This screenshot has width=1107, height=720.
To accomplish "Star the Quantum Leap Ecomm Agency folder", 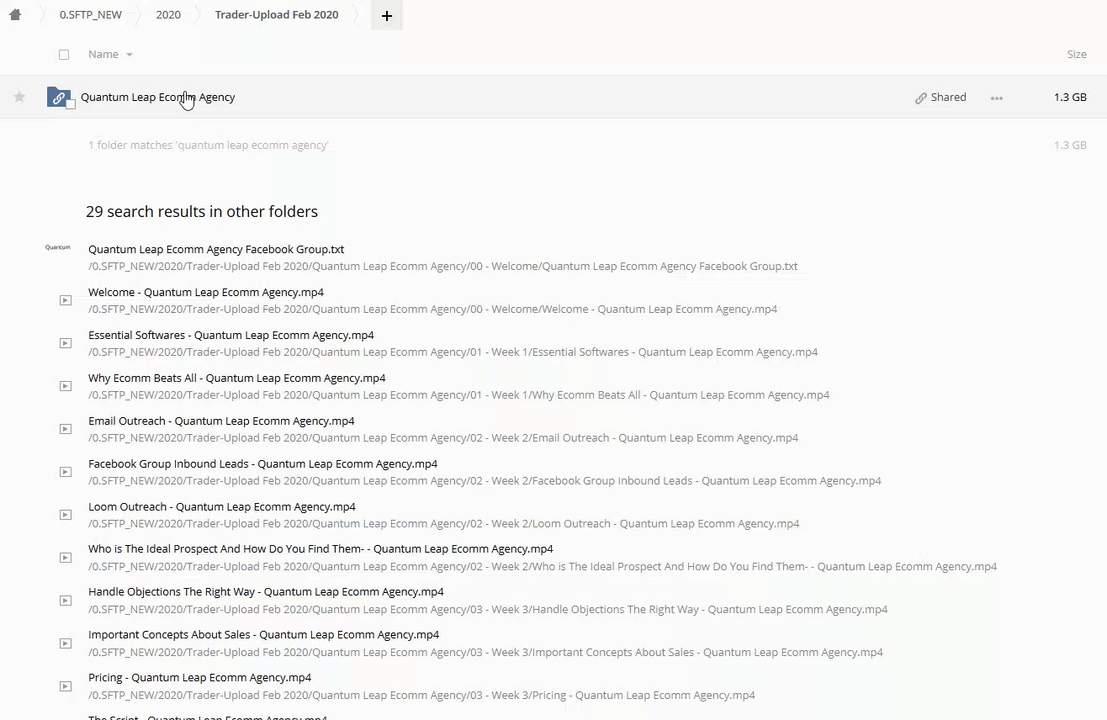I will pyautogui.click(x=19, y=97).
